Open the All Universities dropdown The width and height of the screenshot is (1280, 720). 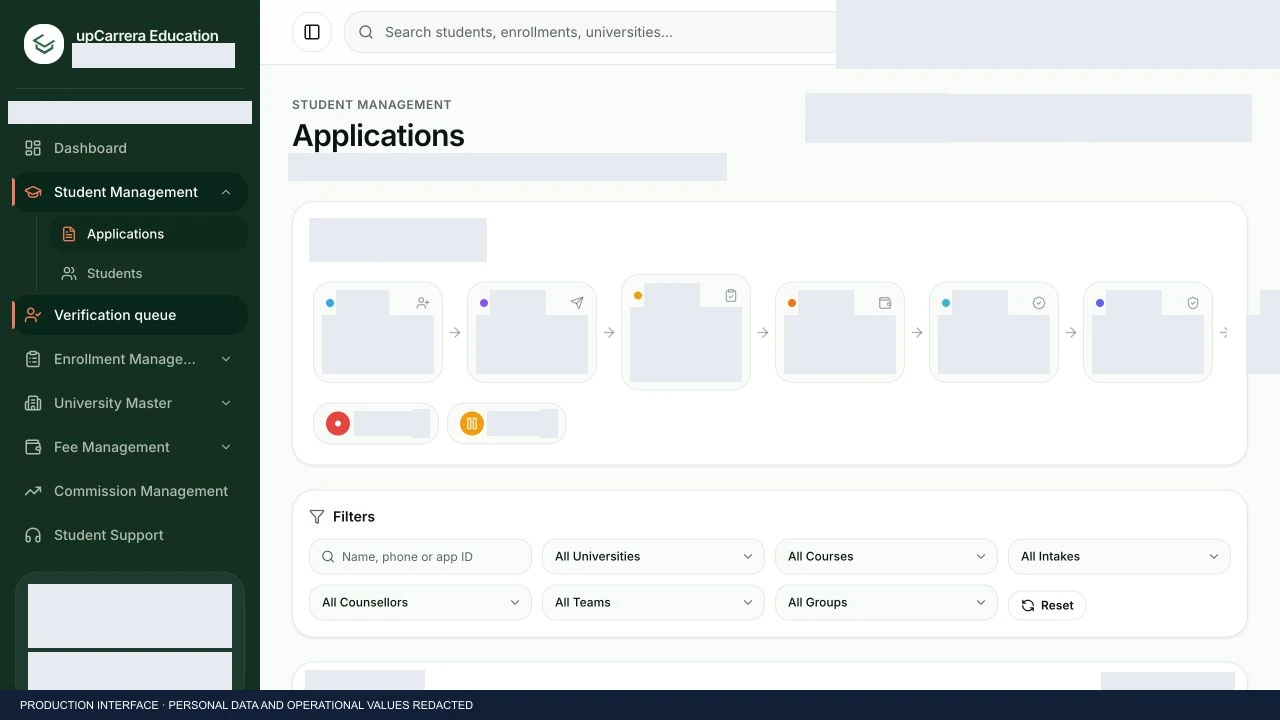point(653,557)
